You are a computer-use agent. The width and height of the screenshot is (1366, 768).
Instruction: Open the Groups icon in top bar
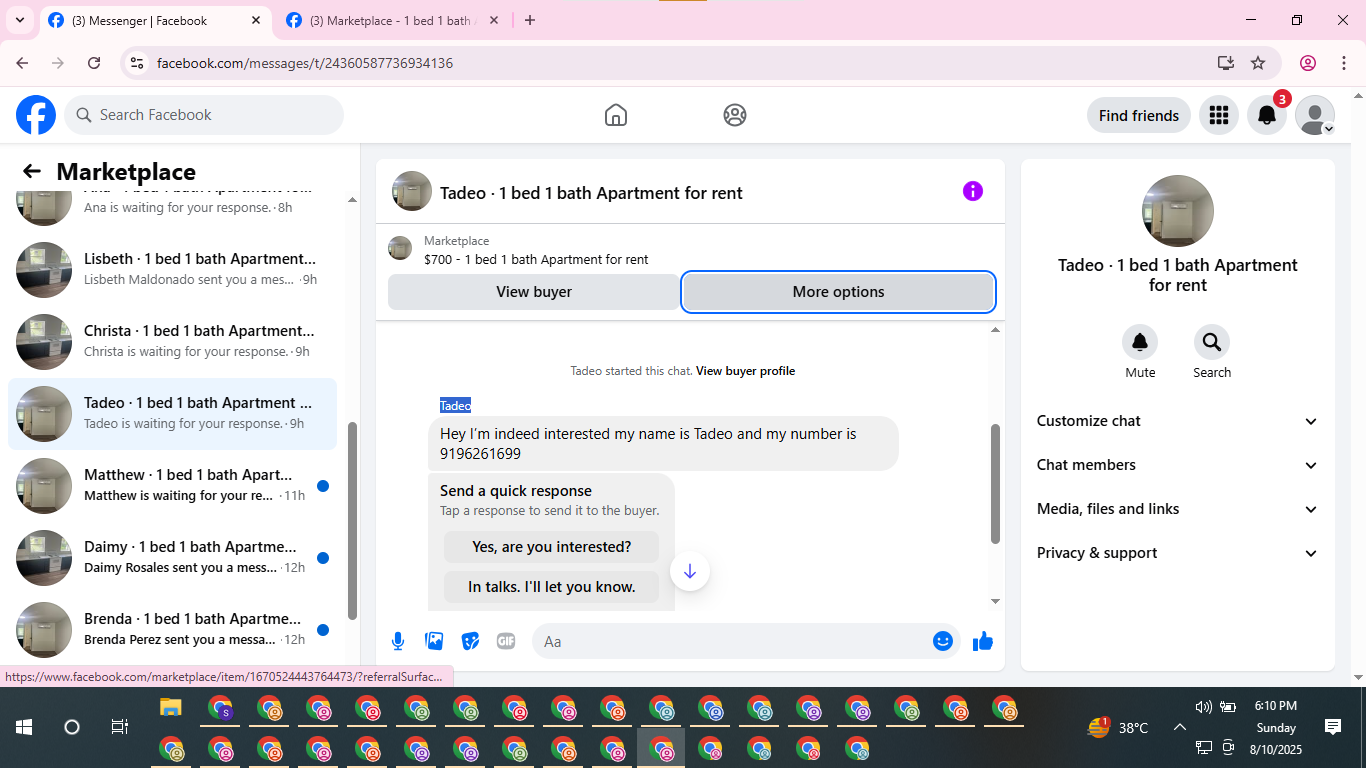point(735,115)
